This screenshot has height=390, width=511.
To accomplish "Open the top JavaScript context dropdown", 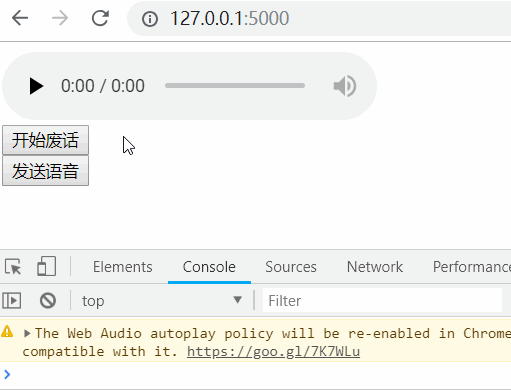I will (162, 300).
